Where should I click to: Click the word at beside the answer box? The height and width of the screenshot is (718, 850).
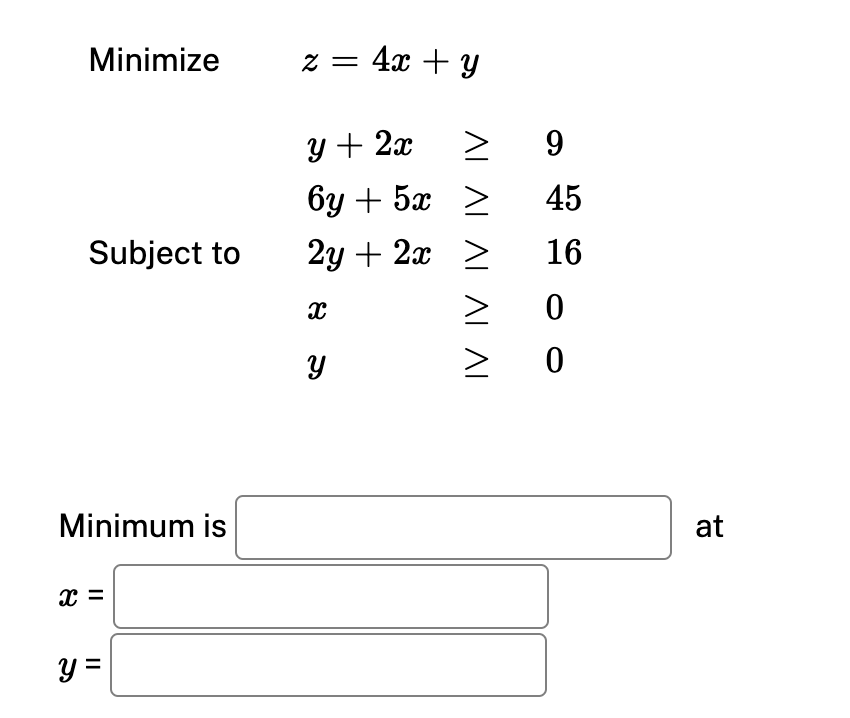tap(710, 527)
